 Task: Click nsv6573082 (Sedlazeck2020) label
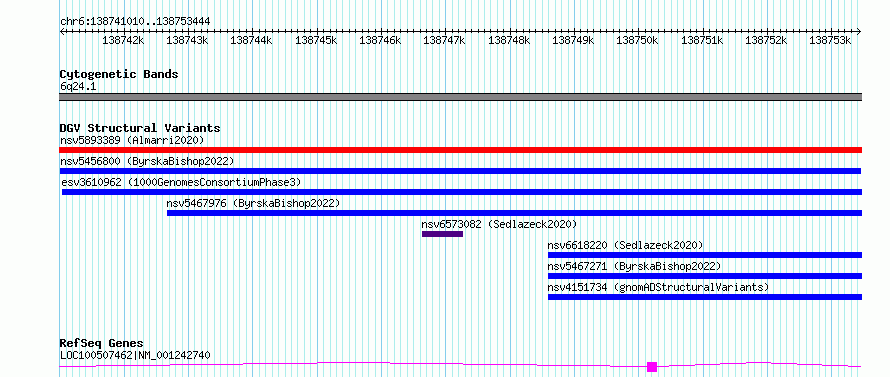coord(499,224)
